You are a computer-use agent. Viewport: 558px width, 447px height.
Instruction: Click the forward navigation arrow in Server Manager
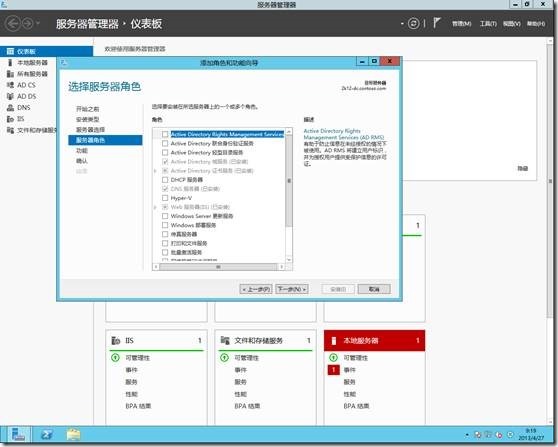pyautogui.click(x=27, y=24)
